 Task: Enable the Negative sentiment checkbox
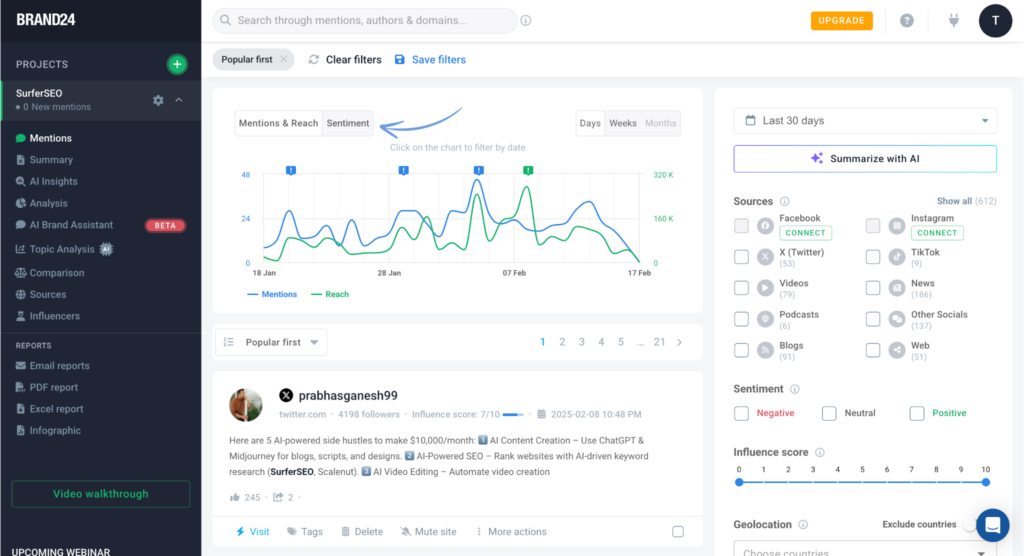click(x=741, y=414)
